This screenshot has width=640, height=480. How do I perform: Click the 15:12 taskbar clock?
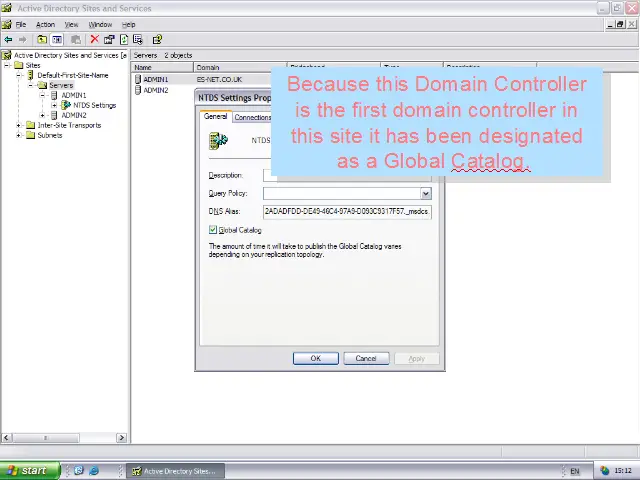coord(623,471)
